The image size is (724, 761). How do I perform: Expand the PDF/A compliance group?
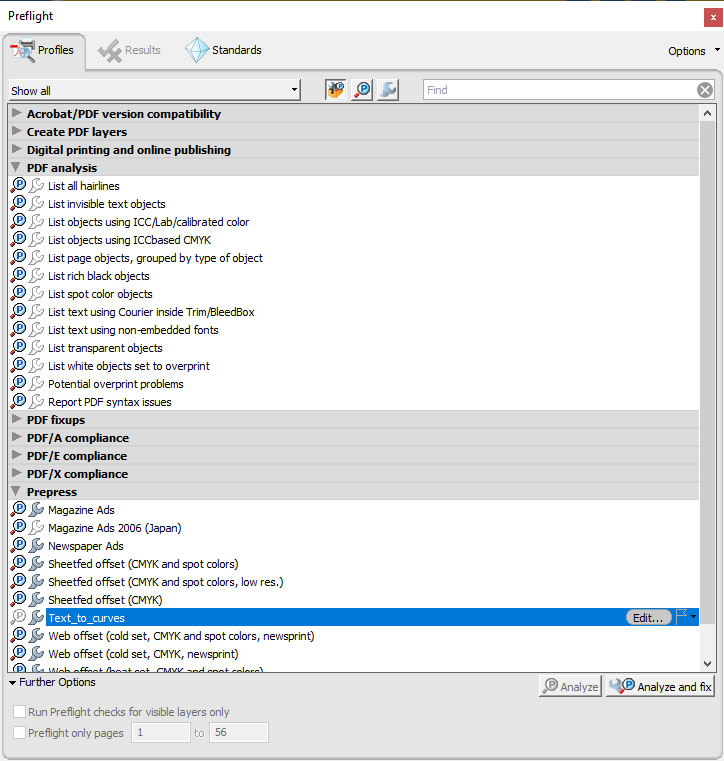click(x=16, y=437)
